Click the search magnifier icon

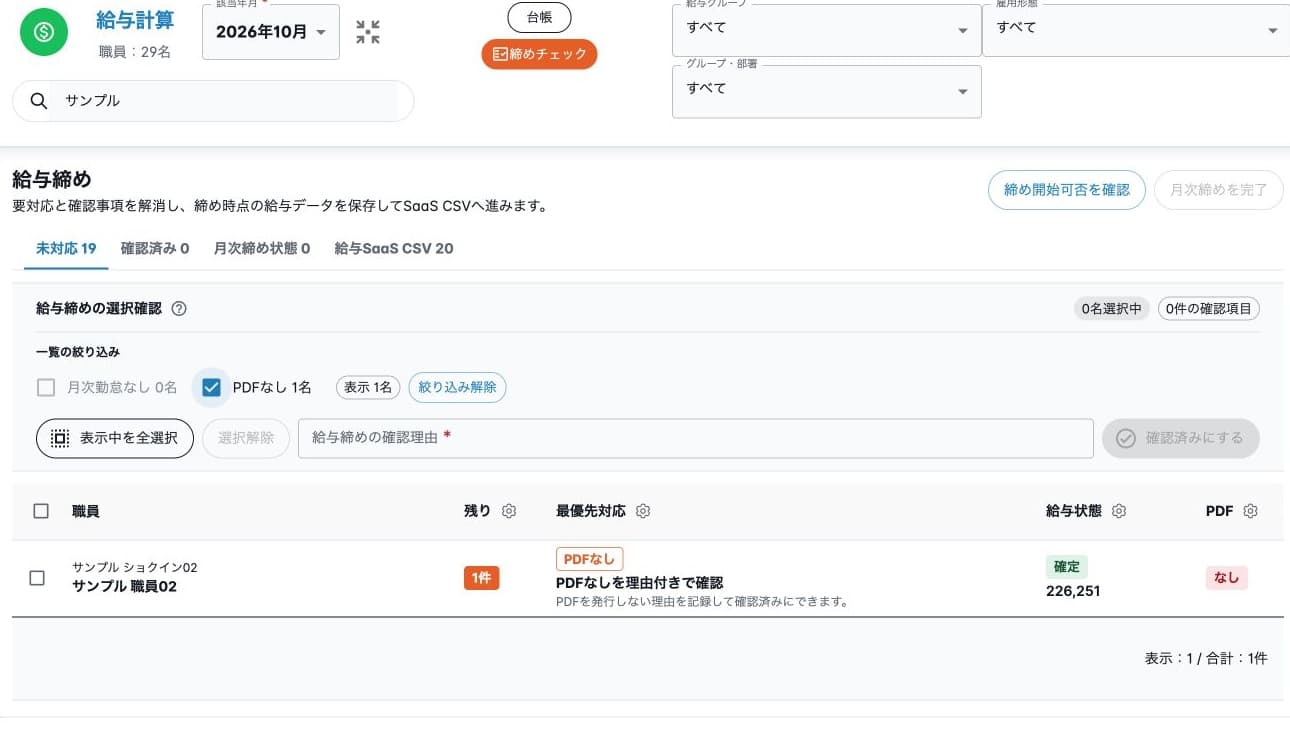(39, 101)
